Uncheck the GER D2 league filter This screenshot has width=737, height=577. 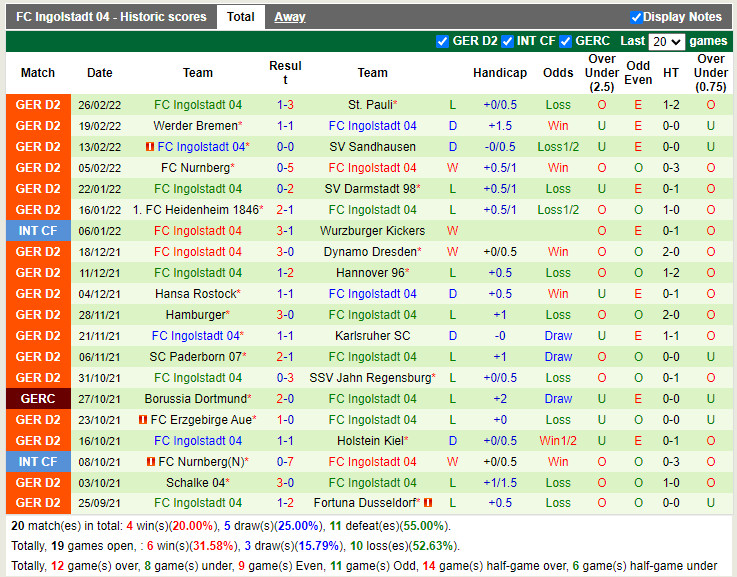pos(442,41)
